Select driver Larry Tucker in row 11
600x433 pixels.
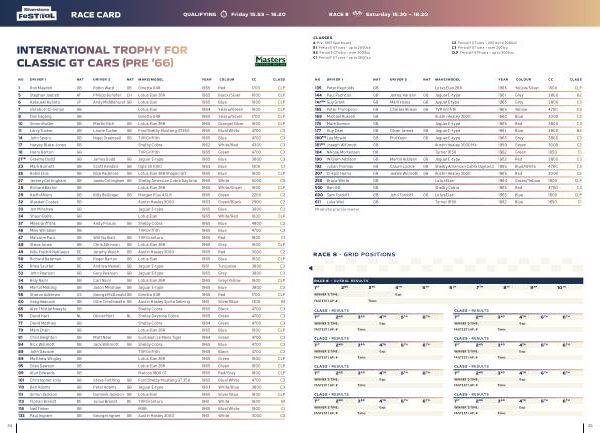click(x=41, y=131)
